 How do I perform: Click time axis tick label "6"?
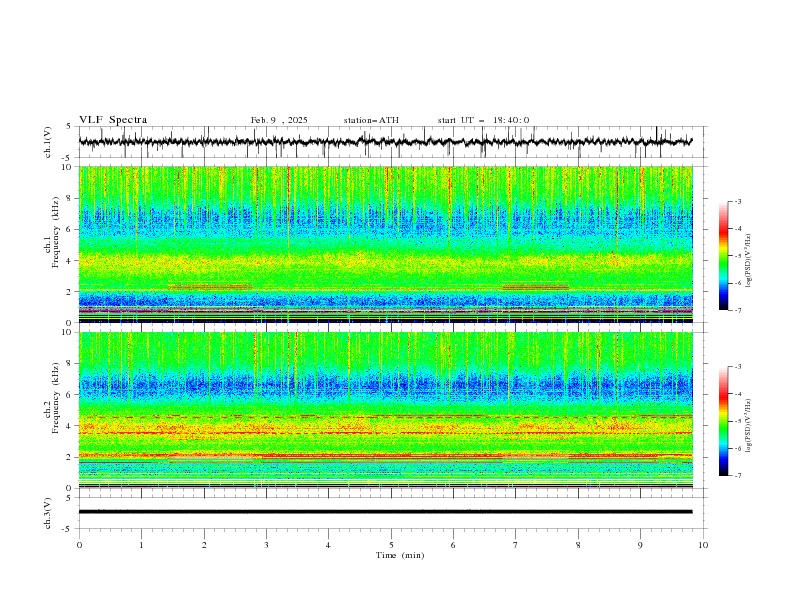coord(454,545)
